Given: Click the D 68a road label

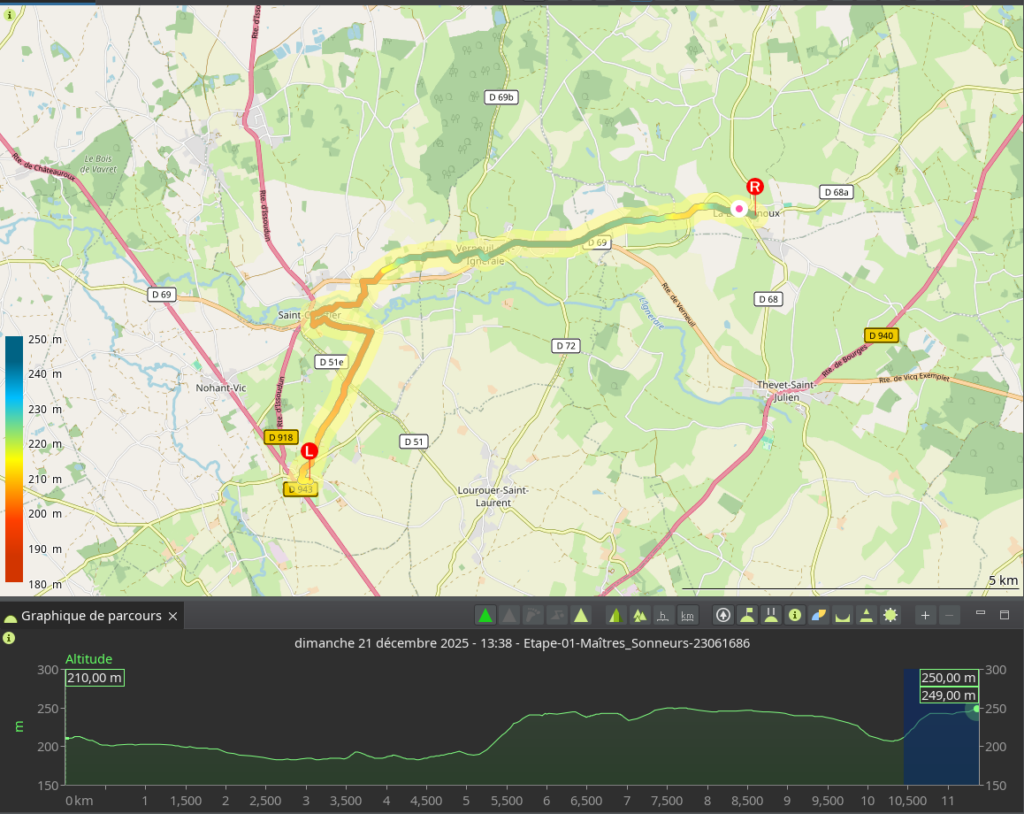Looking at the screenshot, I should 837,192.
